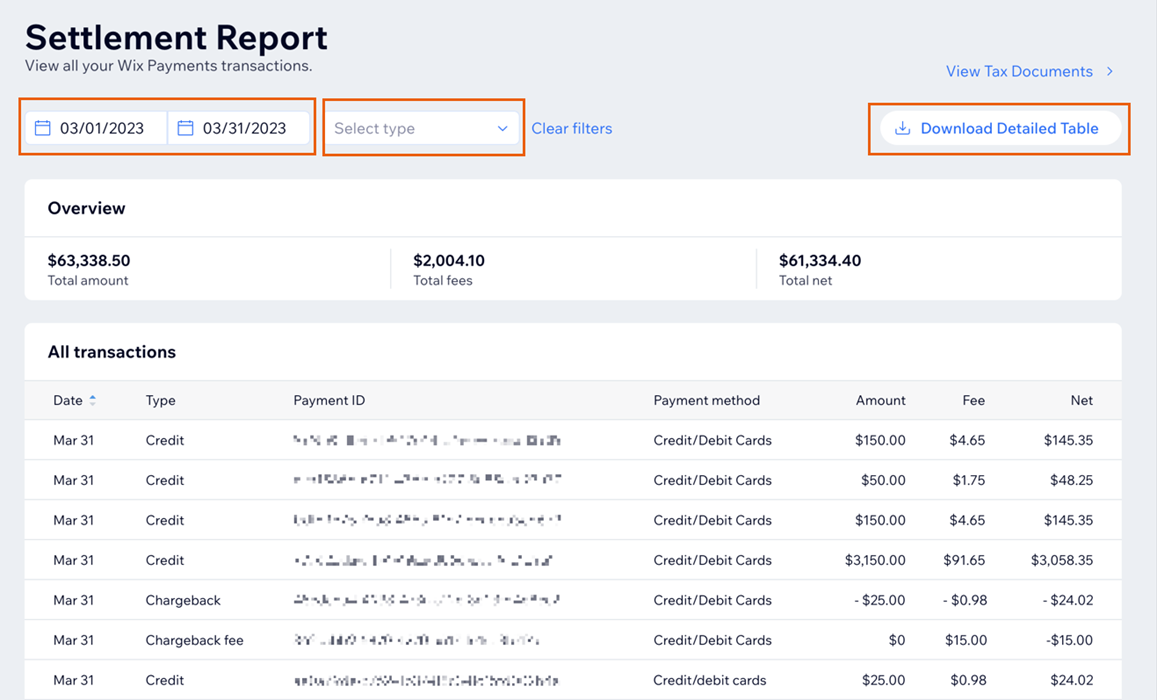Image resolution: width=1157 pixels, height=700 pixels.
Task: Click chevron arrow next to View Tax Documents
Action: pos(1110,72)
